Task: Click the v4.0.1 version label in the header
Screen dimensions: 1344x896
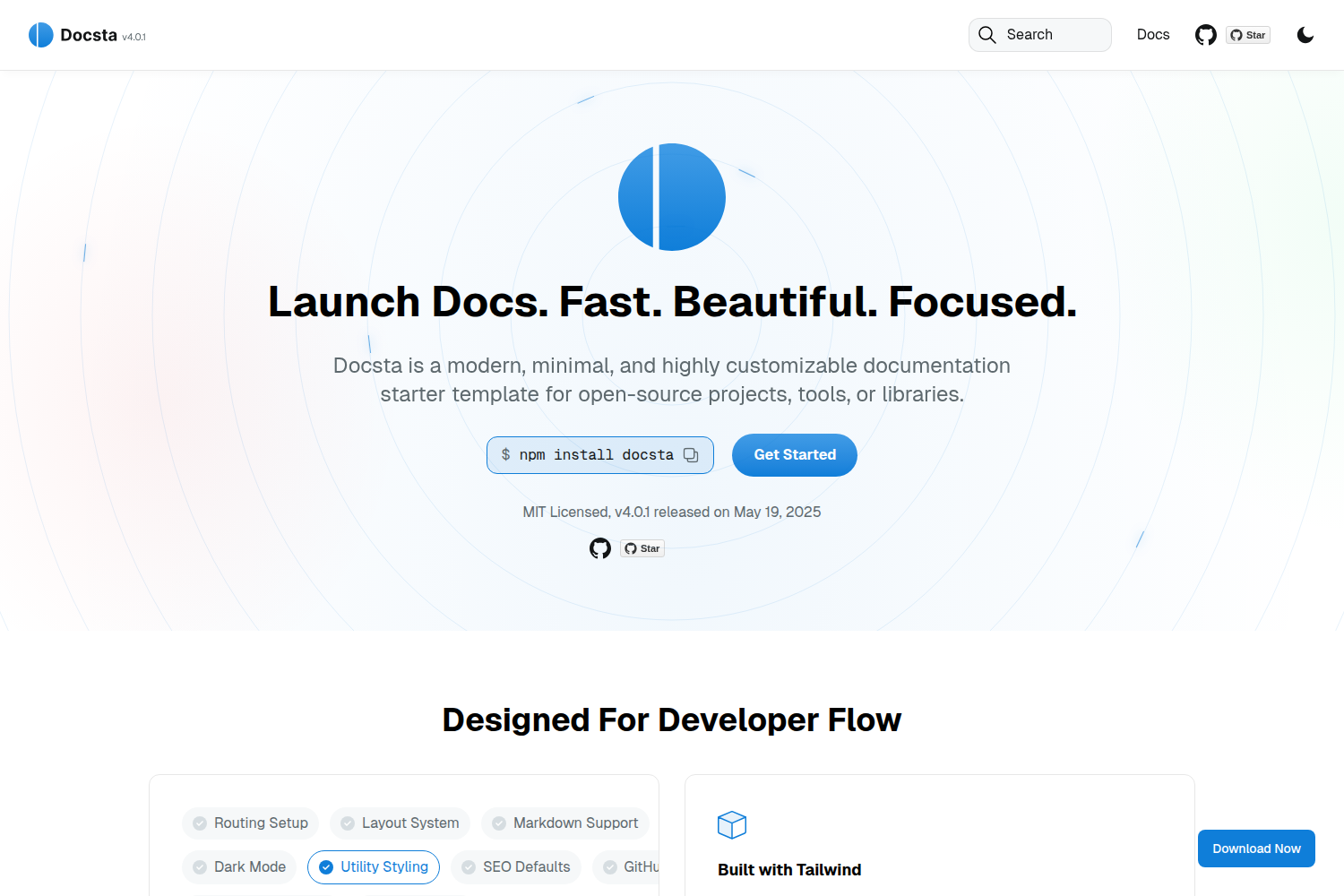Action: click(134, 37)
